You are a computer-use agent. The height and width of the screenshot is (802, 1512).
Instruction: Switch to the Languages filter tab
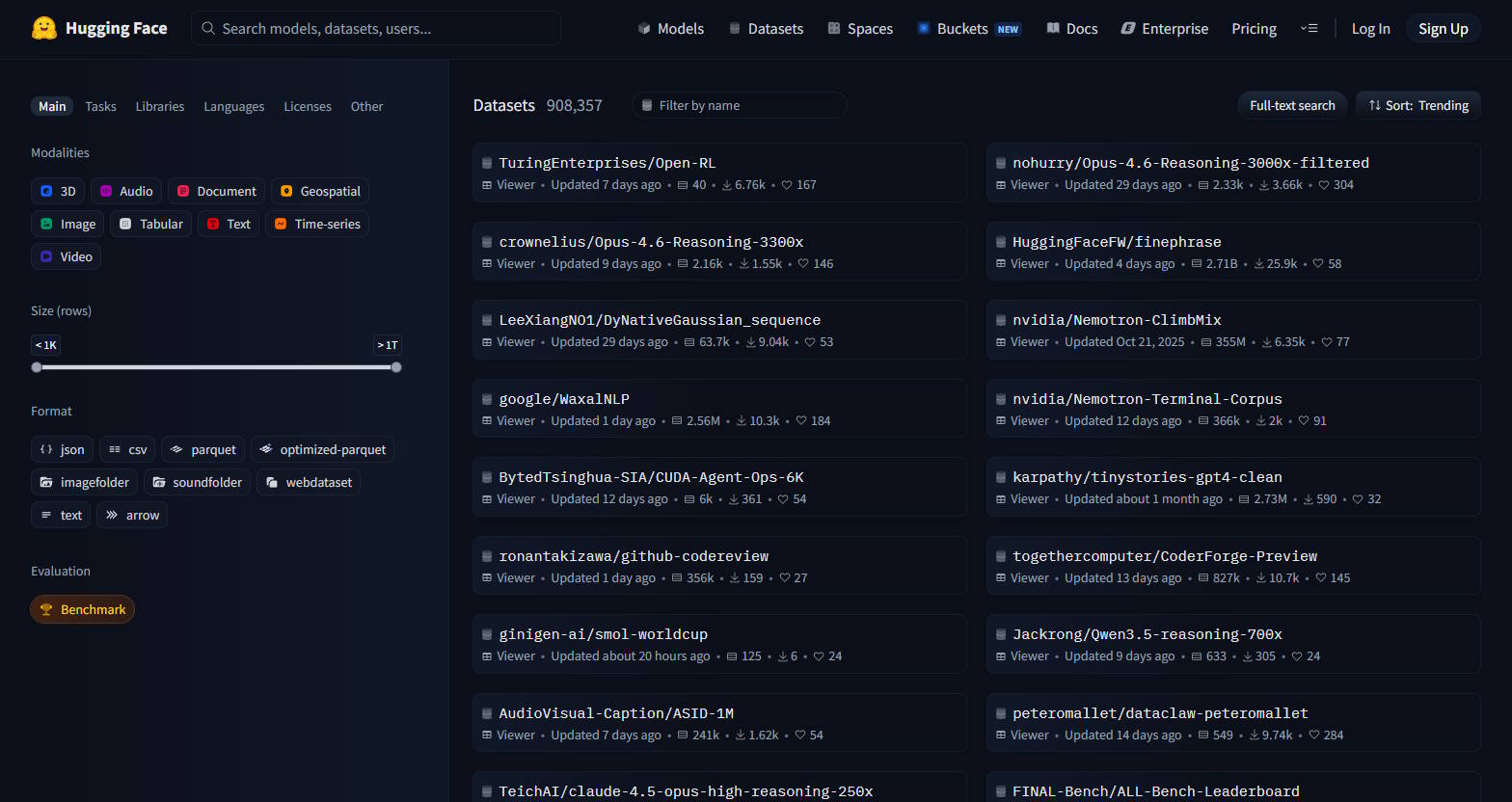point(234,106)
